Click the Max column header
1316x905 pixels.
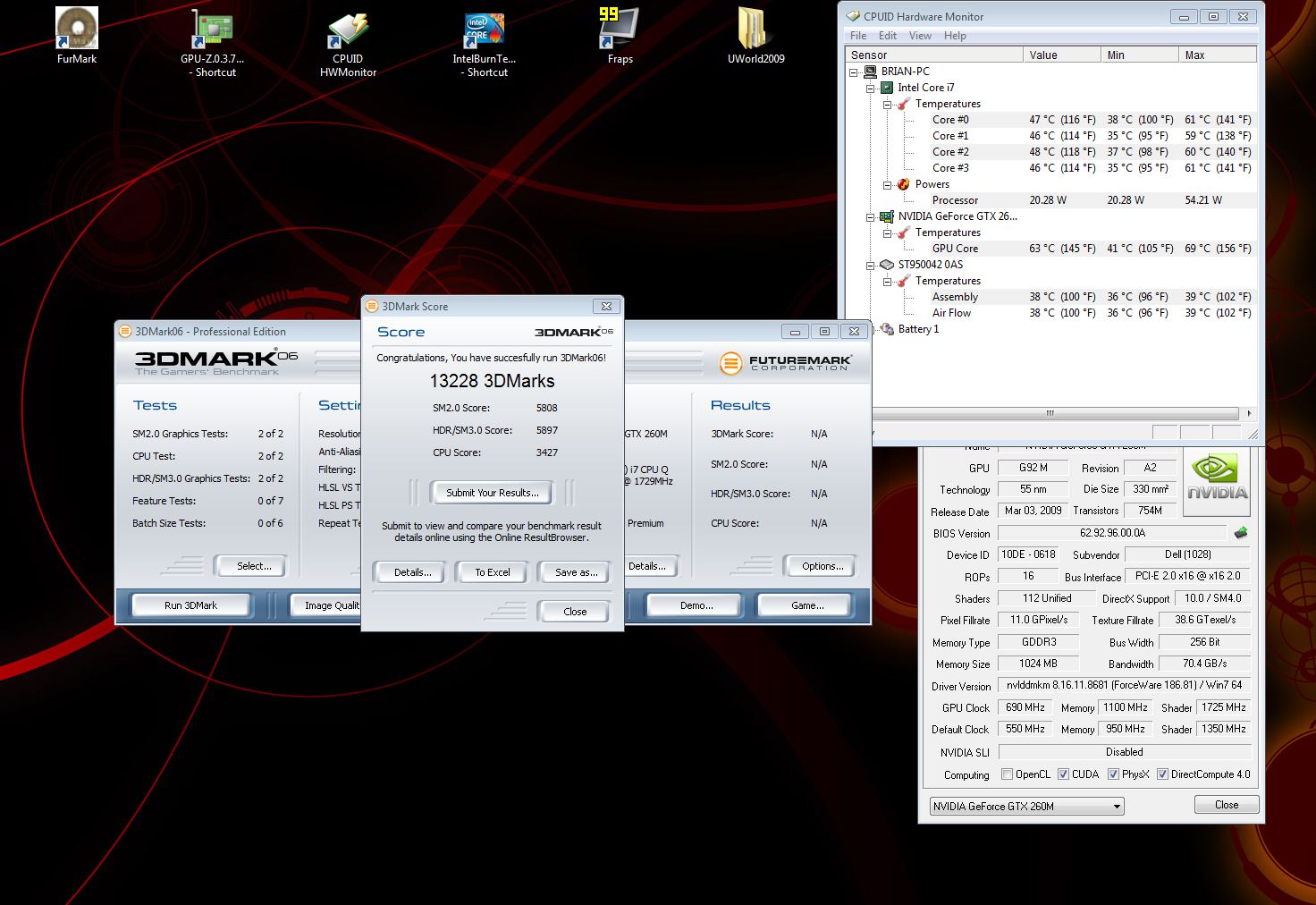tap(1218, 55)
